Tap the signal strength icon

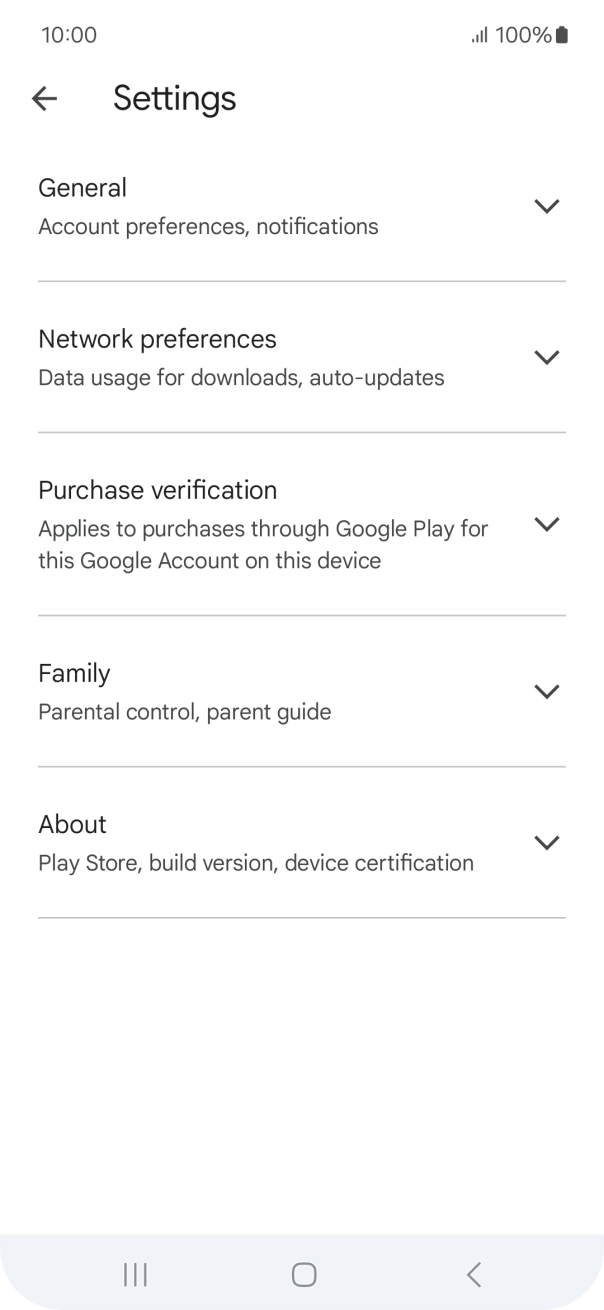tap(480, 35)
